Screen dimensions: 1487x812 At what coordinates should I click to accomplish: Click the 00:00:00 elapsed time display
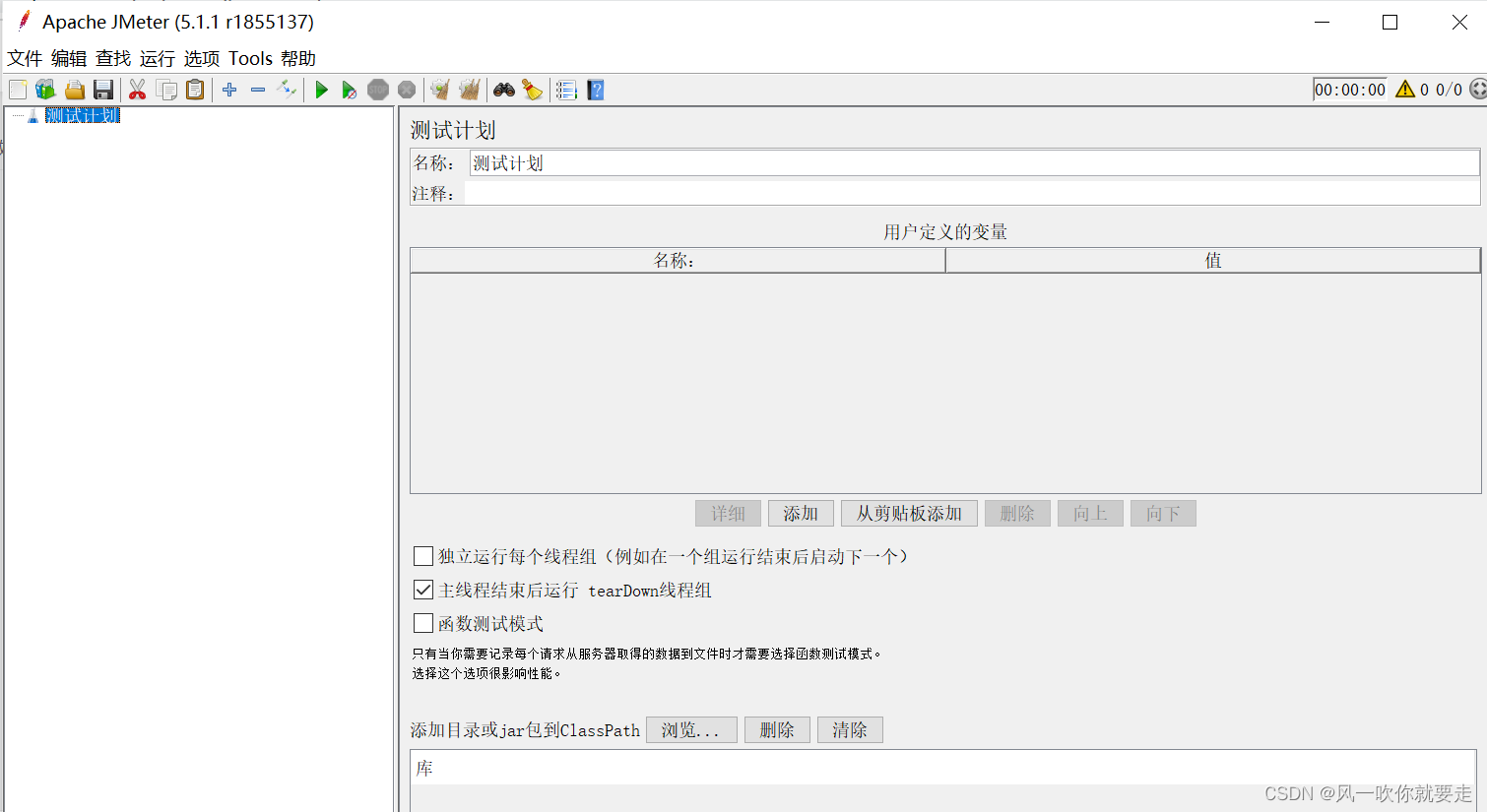1350,90
